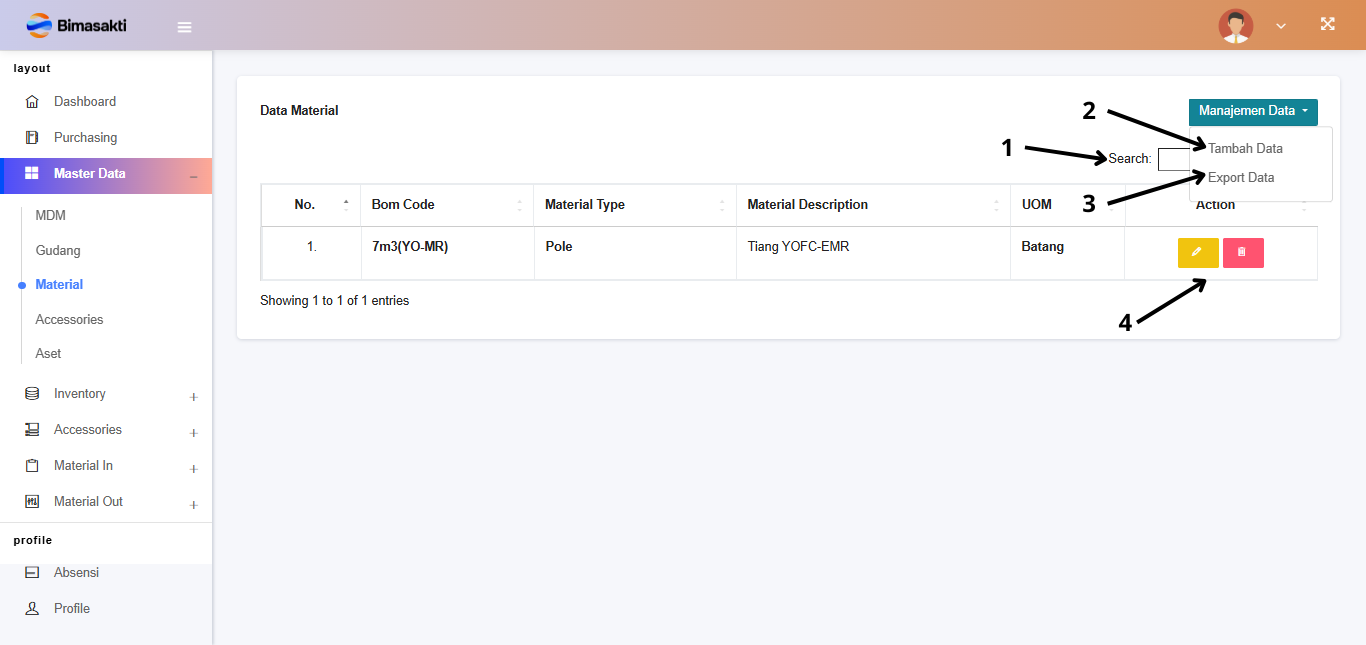Go to Gudang submenu link
Screen dimensions: 1366x645
point(58,251)
